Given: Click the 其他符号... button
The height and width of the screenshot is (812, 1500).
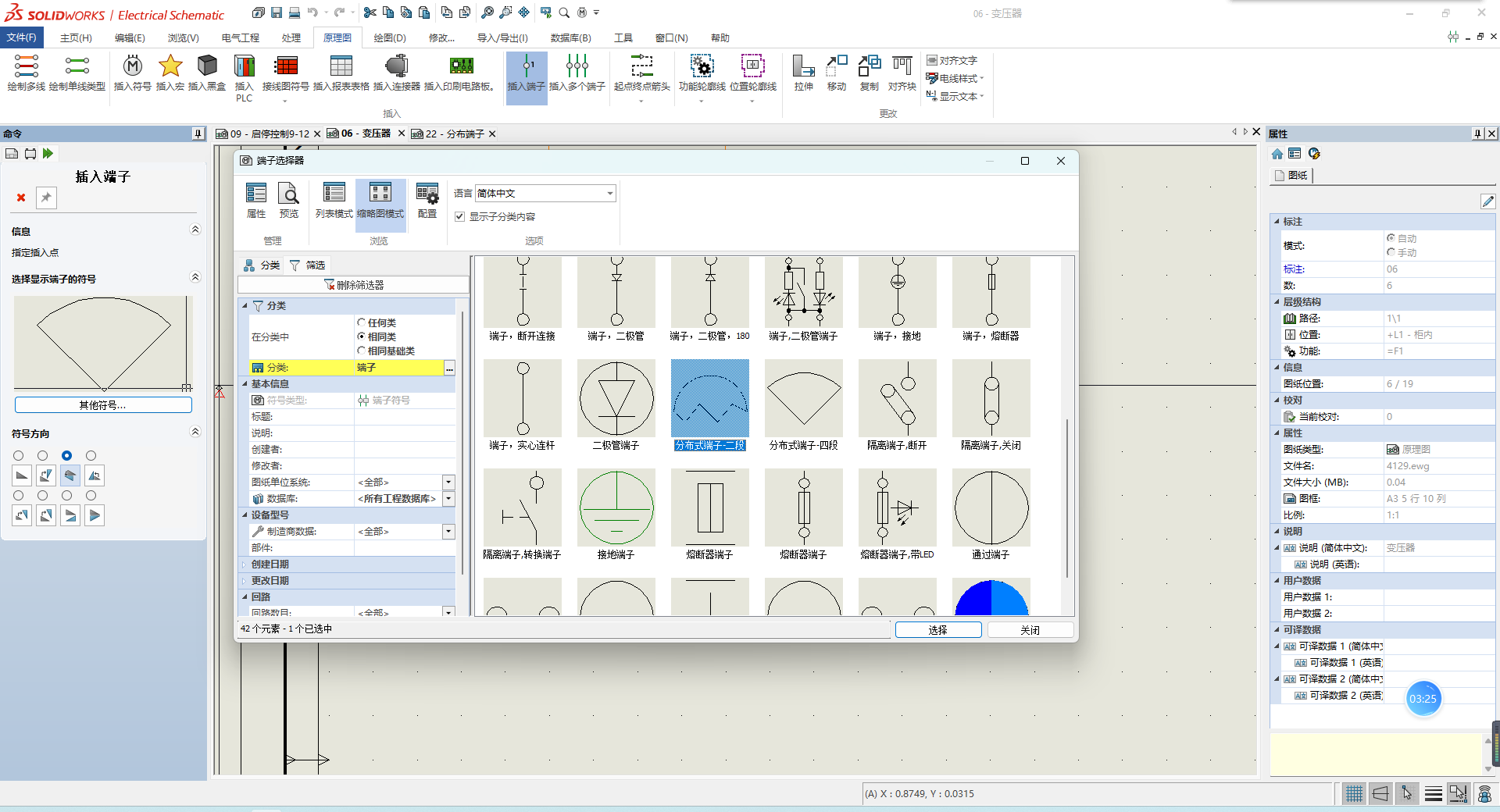Looking at the screenshot, I should 102,405.
